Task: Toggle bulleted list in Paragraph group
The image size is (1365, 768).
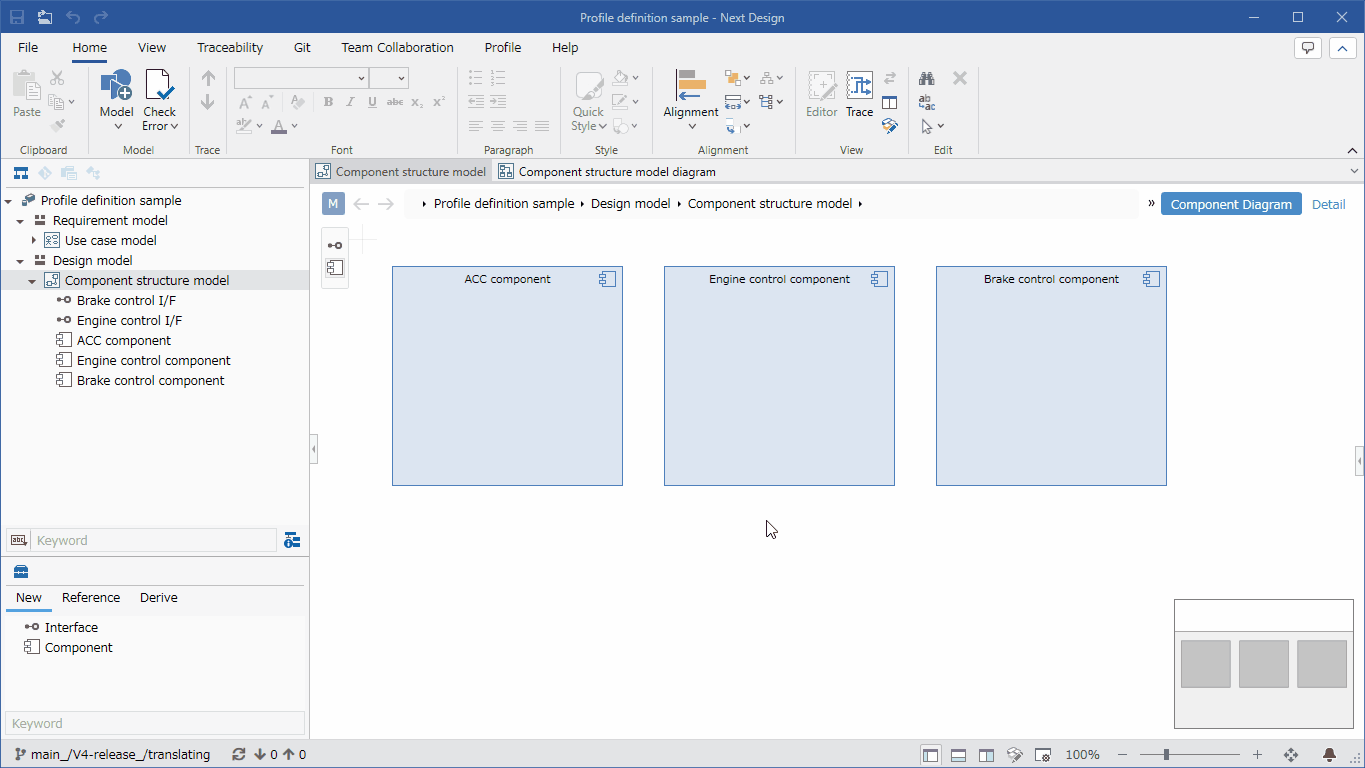Action: [x=476, y=78]
